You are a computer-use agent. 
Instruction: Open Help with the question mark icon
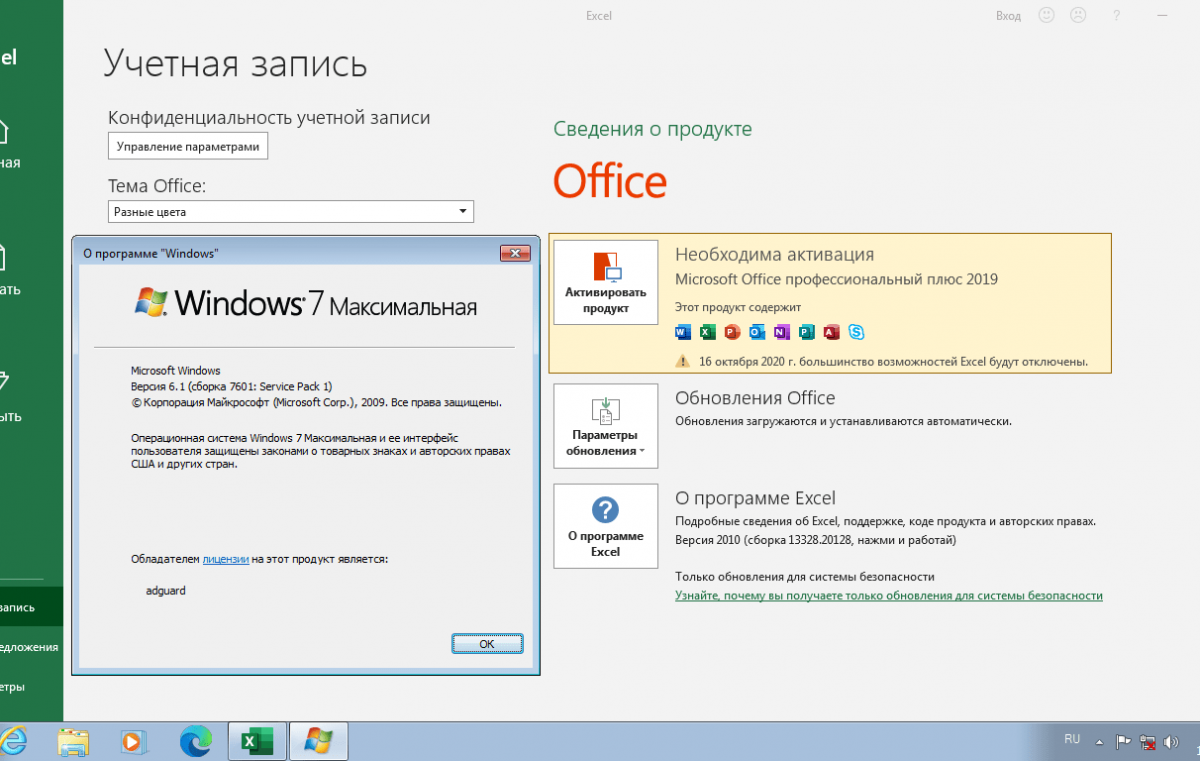(1116, 15)
